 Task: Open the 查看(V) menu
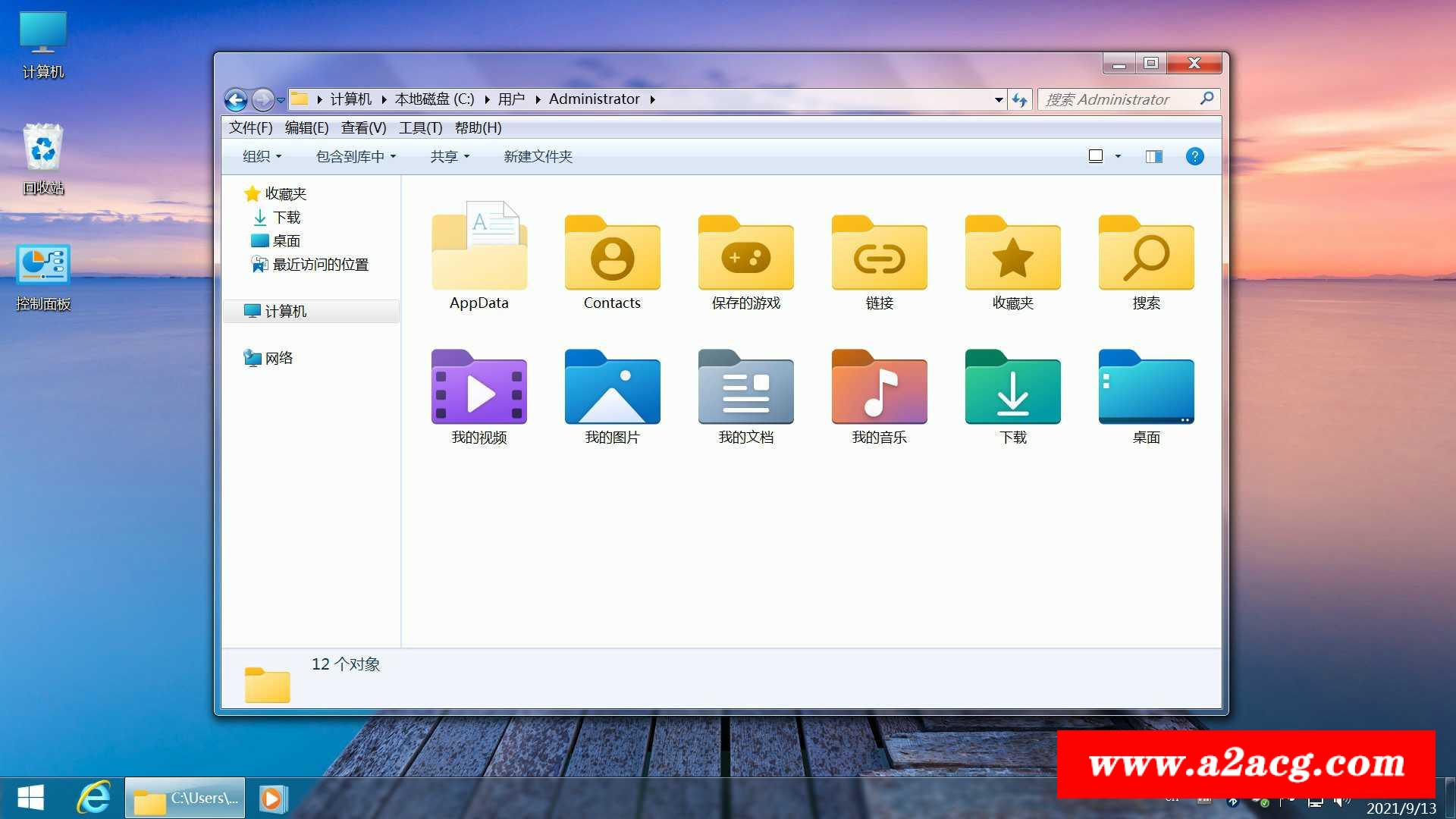363,127
